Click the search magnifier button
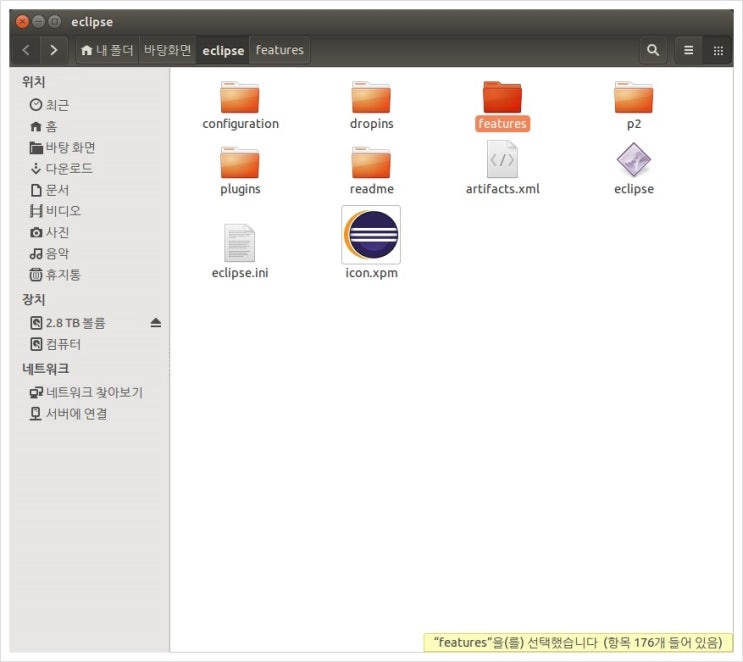Image resolution: width=743 pixels, height=662 pixels. pos(653,50)
